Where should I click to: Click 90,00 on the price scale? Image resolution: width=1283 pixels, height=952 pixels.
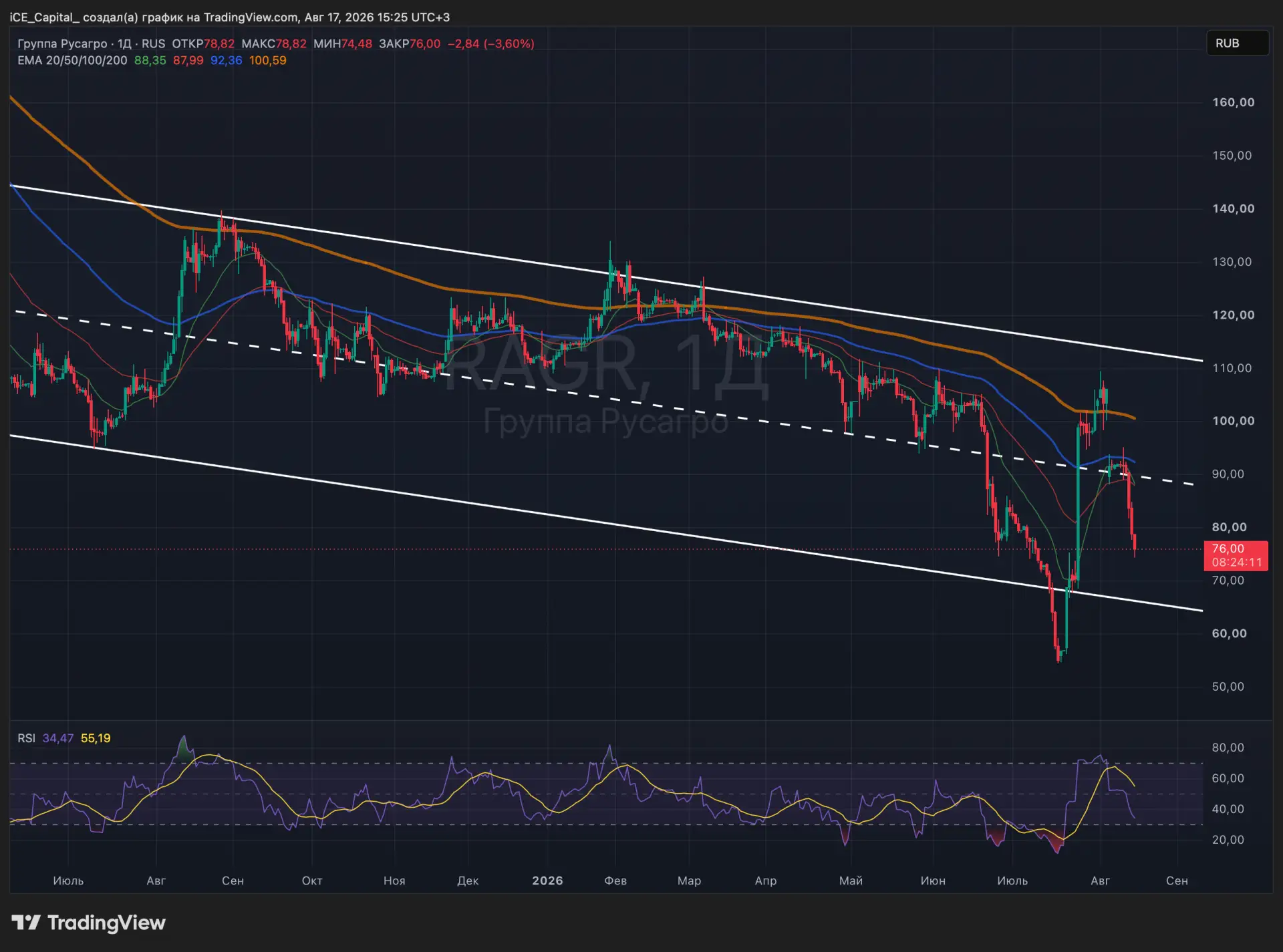coord(1228,474)
